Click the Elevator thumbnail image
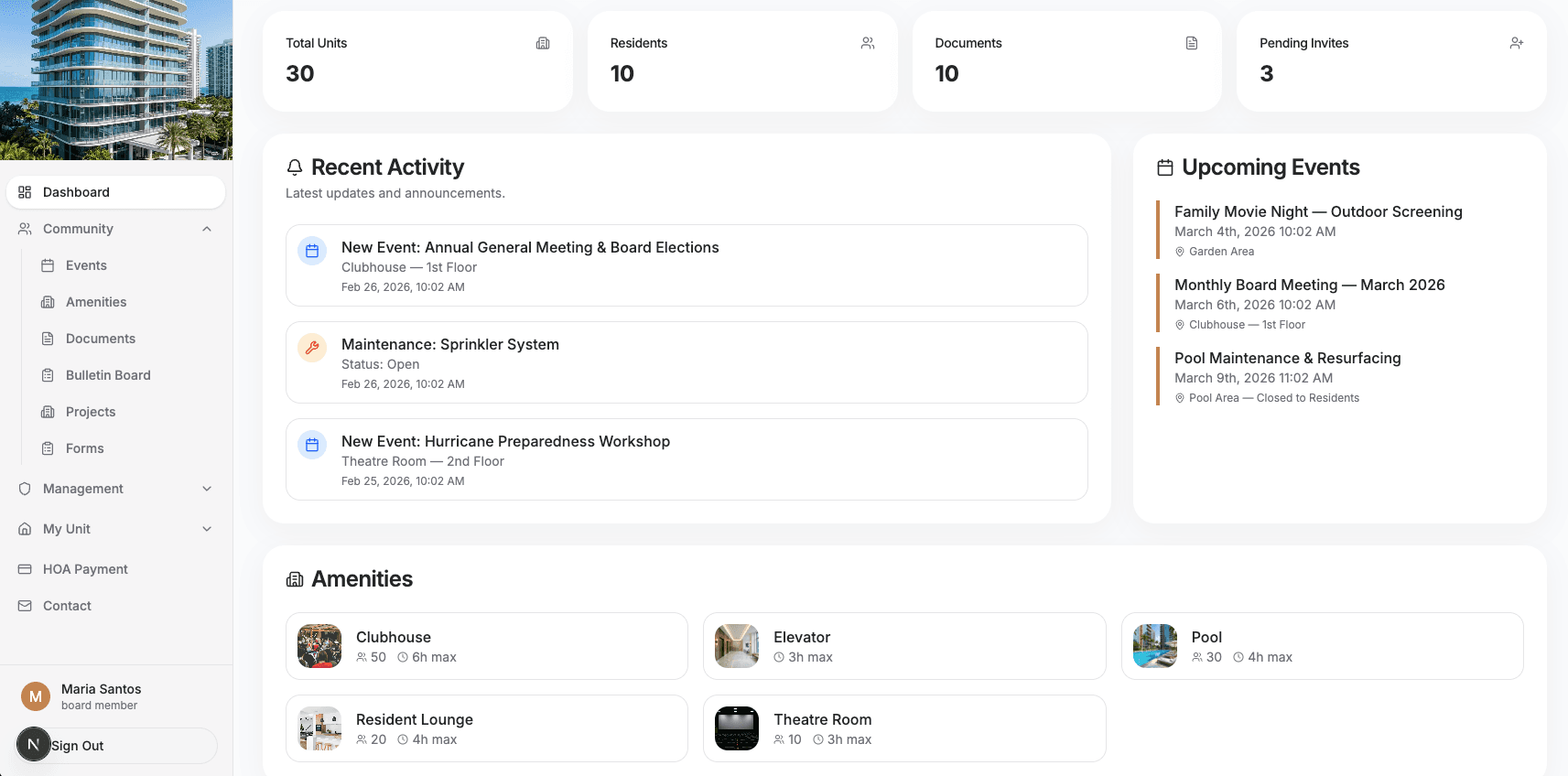This screenshot has width=1568, height=776. (x=737, y=646)
